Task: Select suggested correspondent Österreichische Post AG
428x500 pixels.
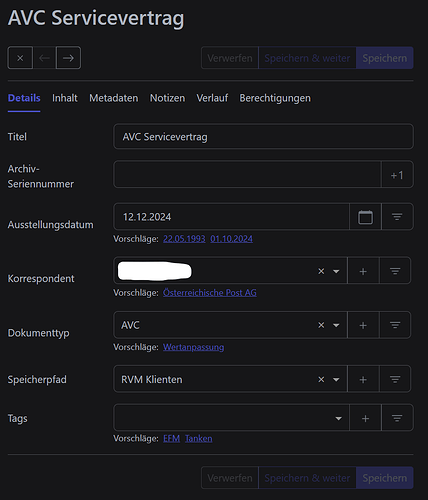Action: (210, 293)
